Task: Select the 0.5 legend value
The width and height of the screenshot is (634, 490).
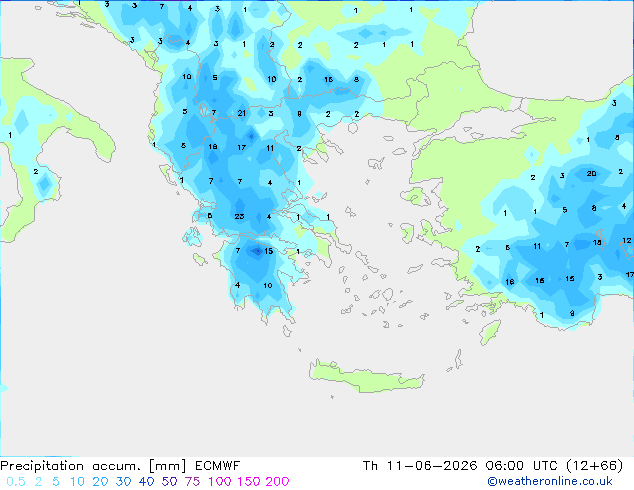Action: 16,482
